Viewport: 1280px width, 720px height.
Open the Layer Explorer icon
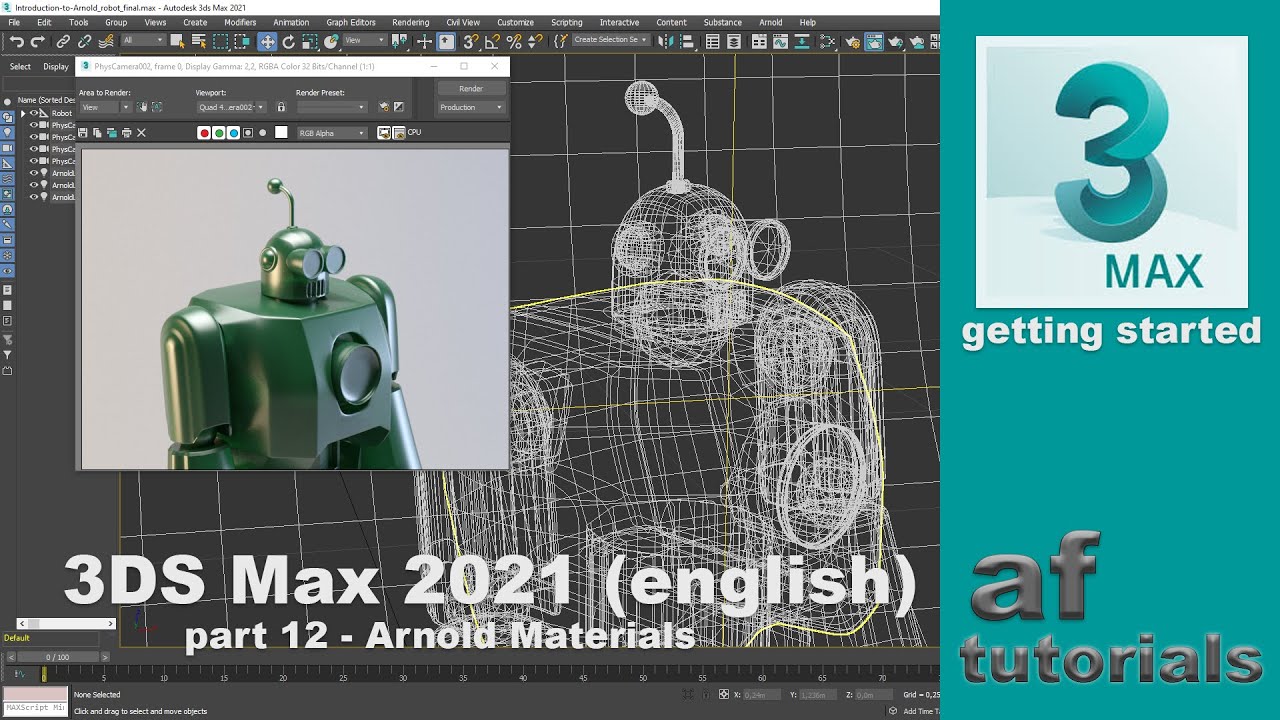click(x=734, y=41)
